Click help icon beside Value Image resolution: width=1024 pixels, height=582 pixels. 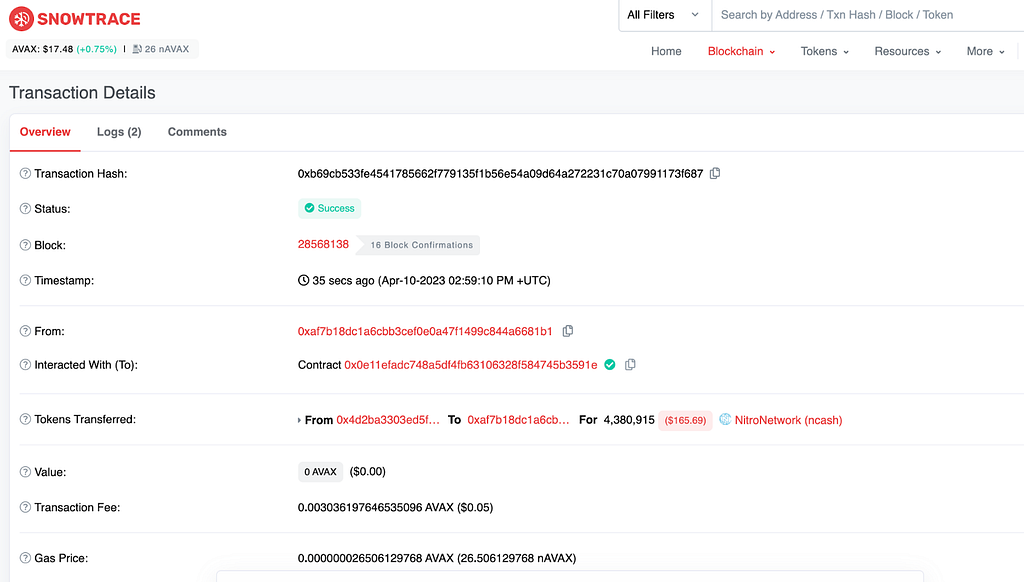pyautogui.click(x=25, y=472)
